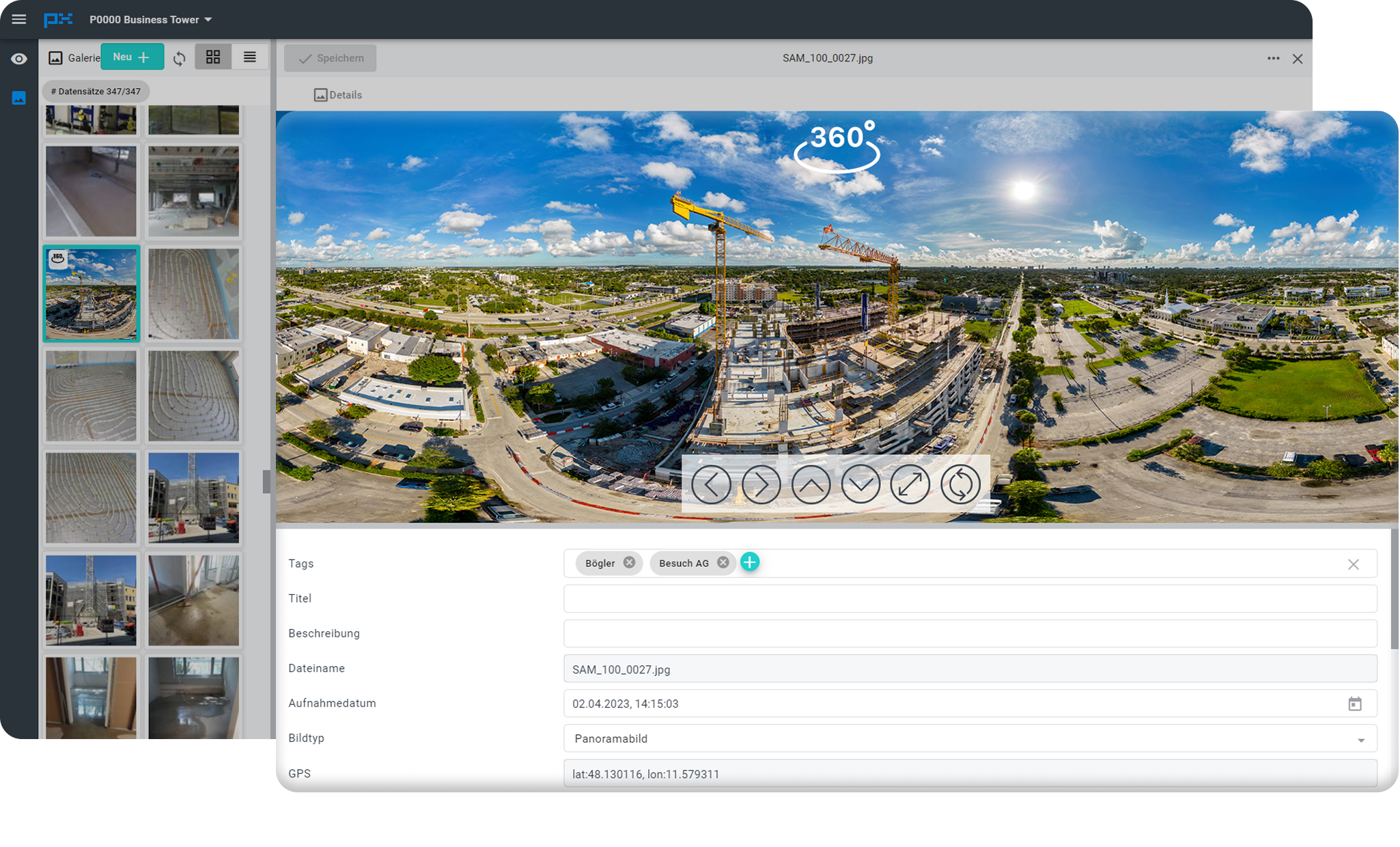
Task: Expand the Bildtyp Panoramabild dropdown
Action: 1360,740
